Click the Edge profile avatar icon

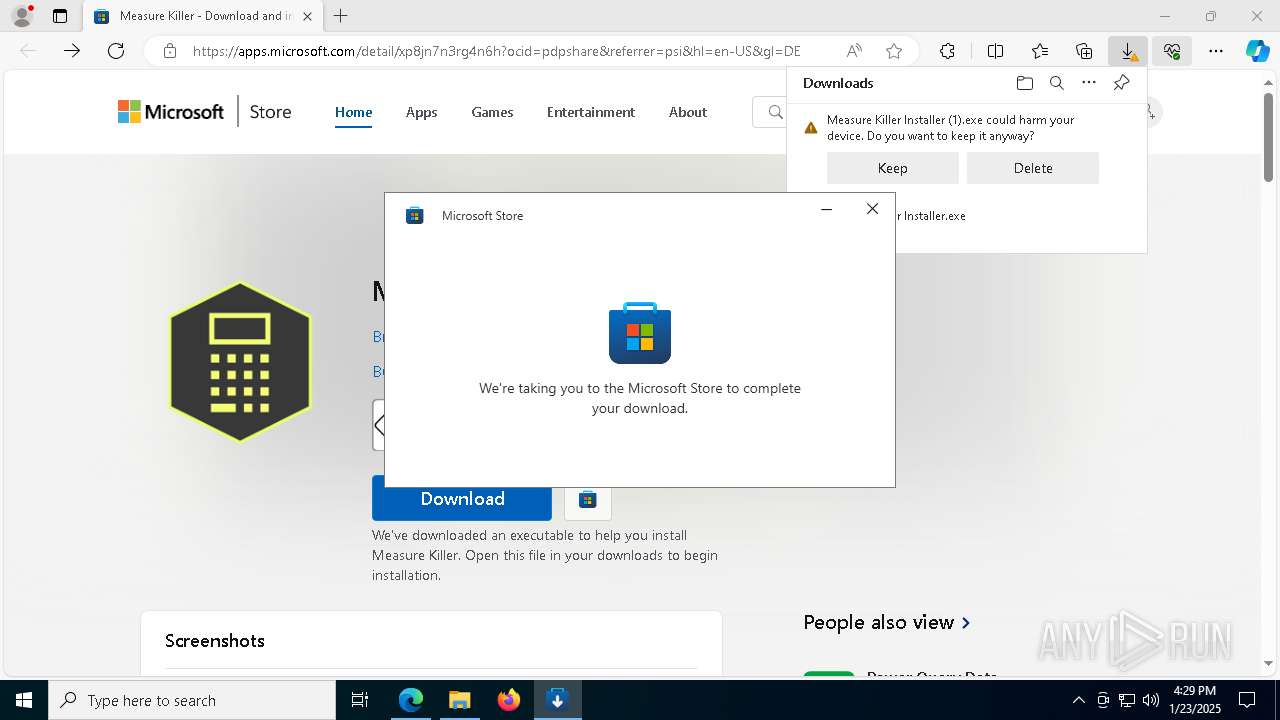coord(21,16)
